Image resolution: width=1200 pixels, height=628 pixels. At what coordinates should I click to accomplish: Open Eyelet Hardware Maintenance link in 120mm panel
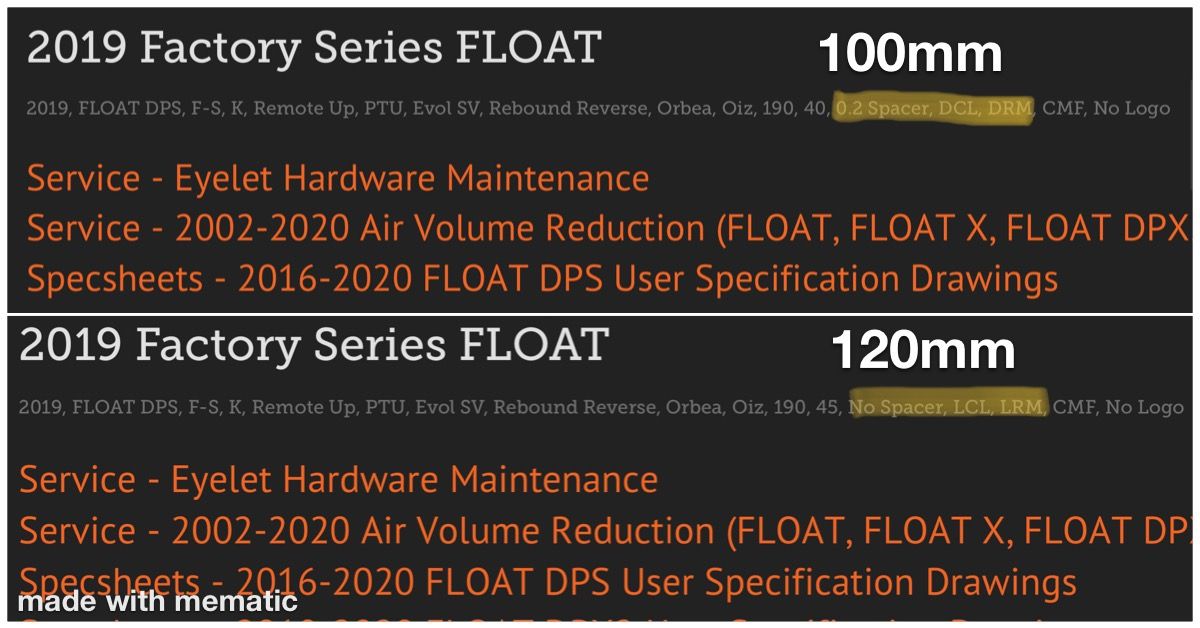[338, 480]
